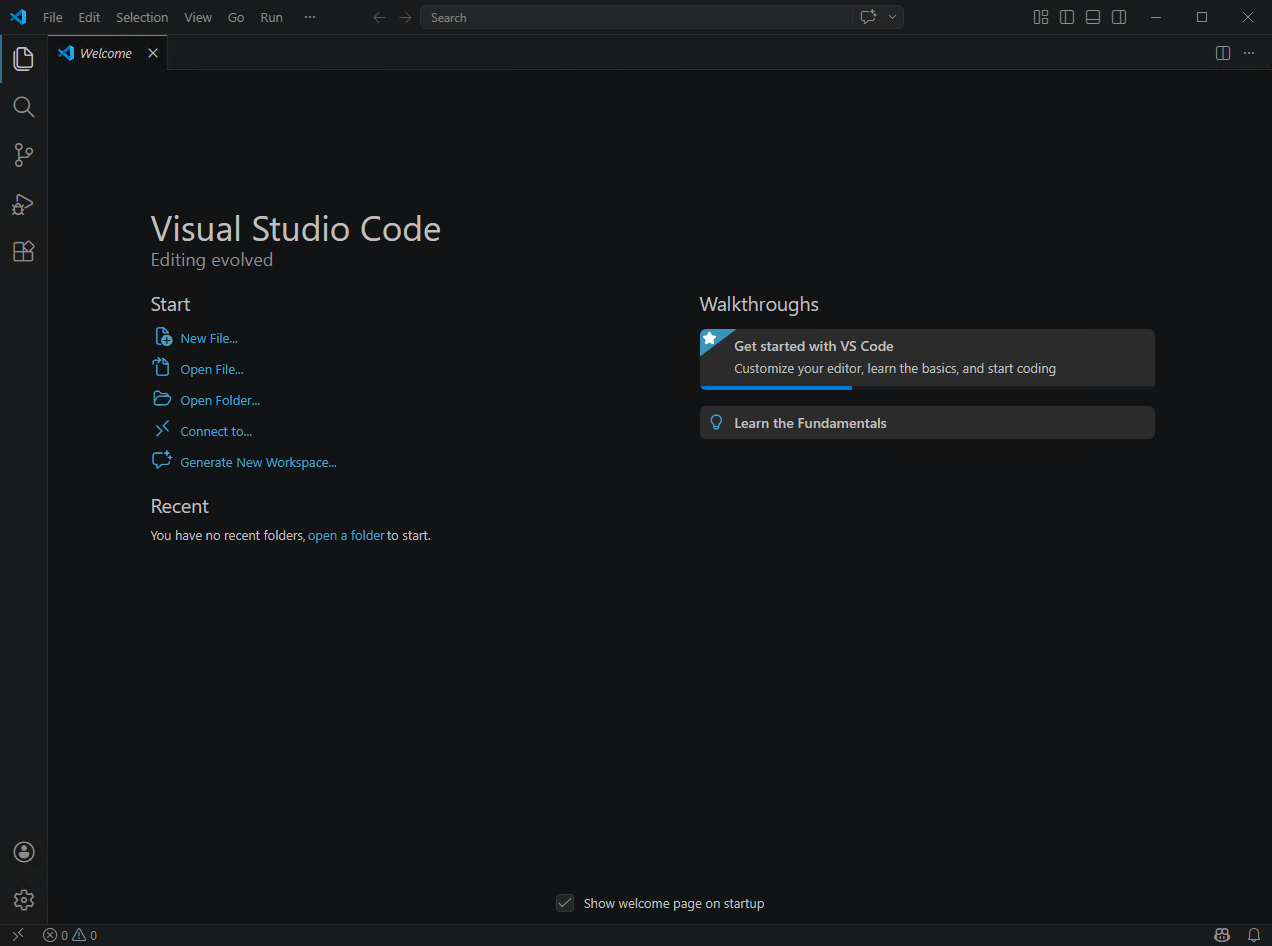Screen dimensions: 1272x946
Task: Go back using the left arrow
Action: click(x=379, y=17)
